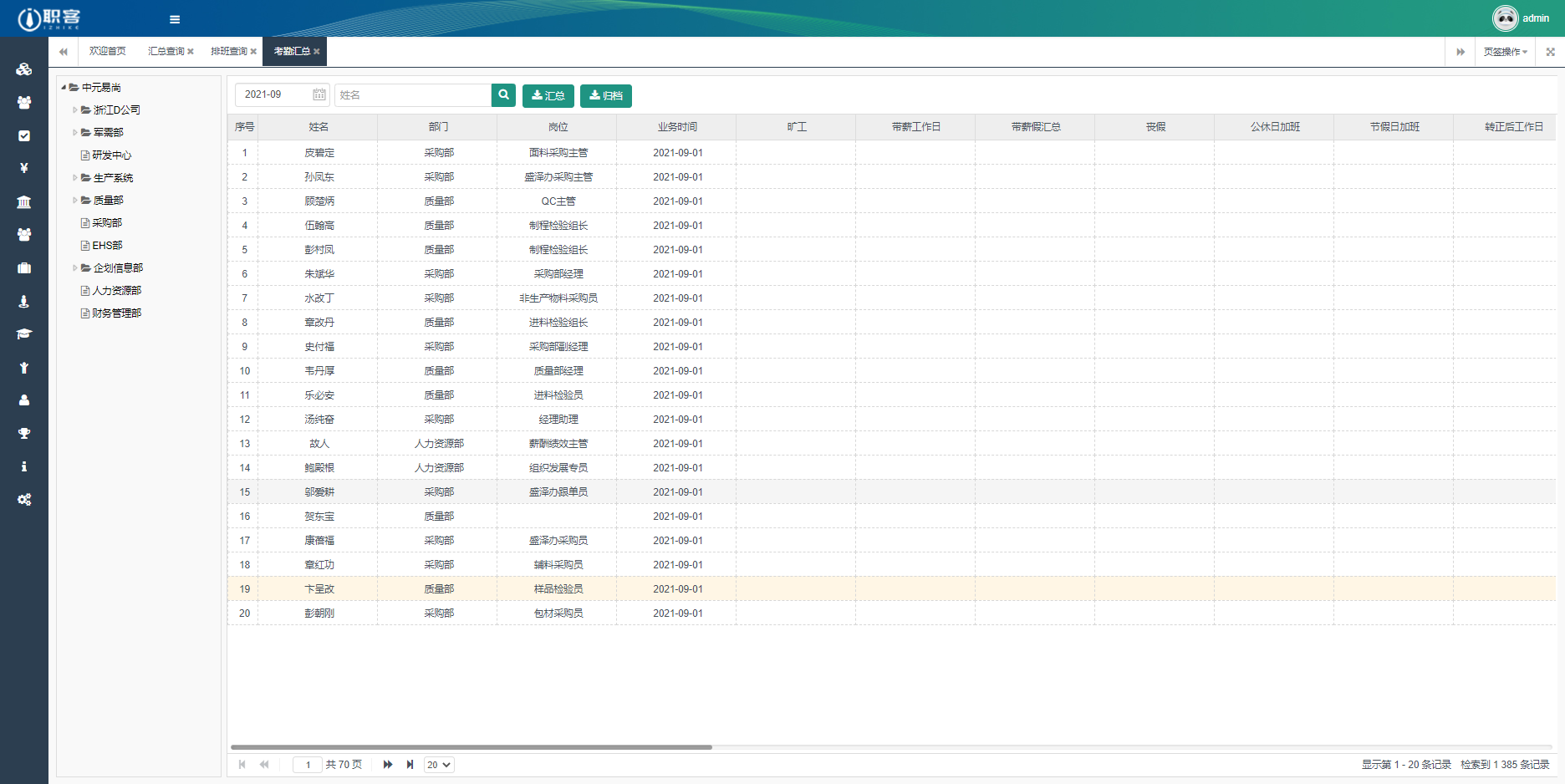Viewport: 1565px width, 784px height.
Task: Select the 考勤汇总 tab
Action: coord(292,52)
